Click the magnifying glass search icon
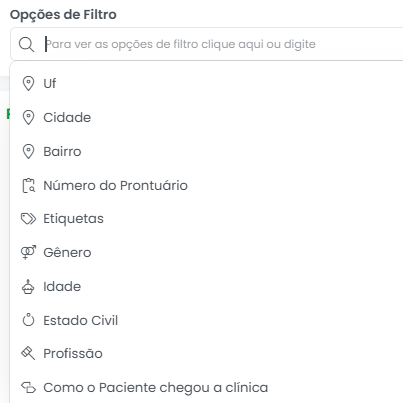 [26, 44]
